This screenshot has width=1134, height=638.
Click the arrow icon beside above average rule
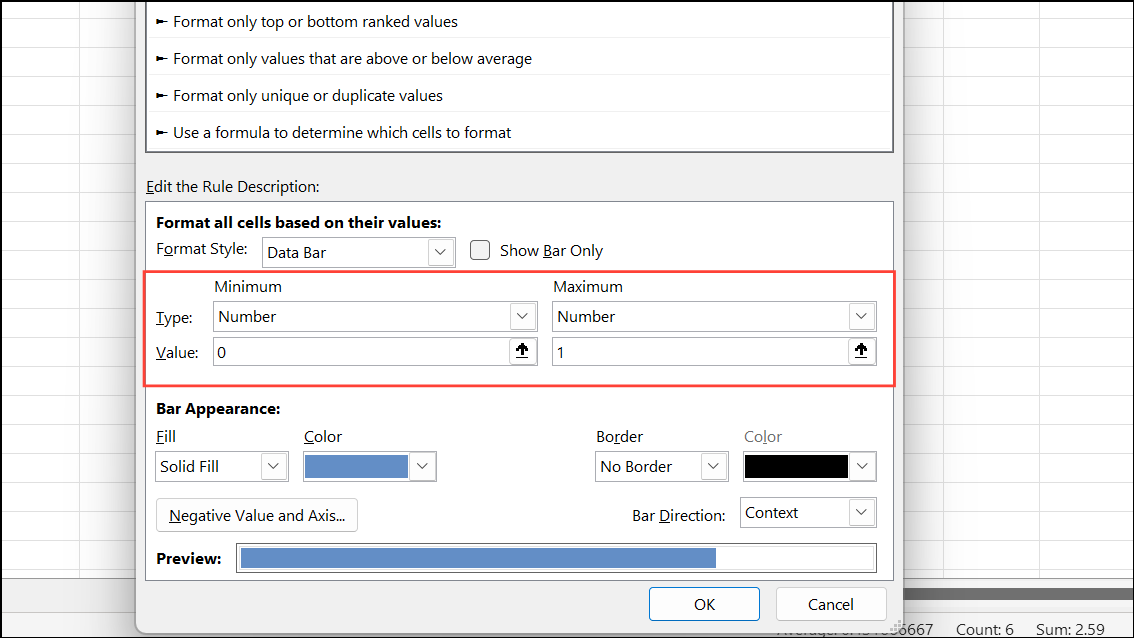coord(163,58)
